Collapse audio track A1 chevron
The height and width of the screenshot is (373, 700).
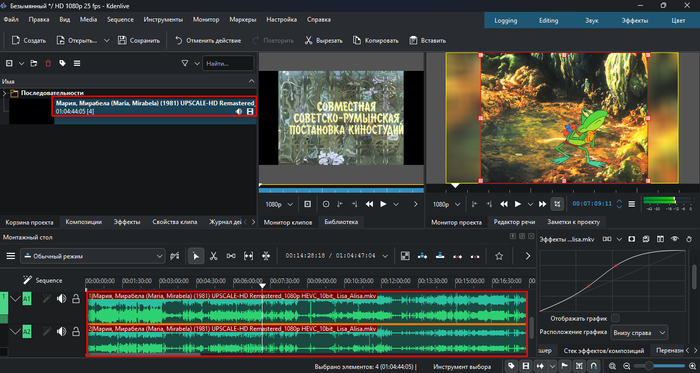click(16, 298)
